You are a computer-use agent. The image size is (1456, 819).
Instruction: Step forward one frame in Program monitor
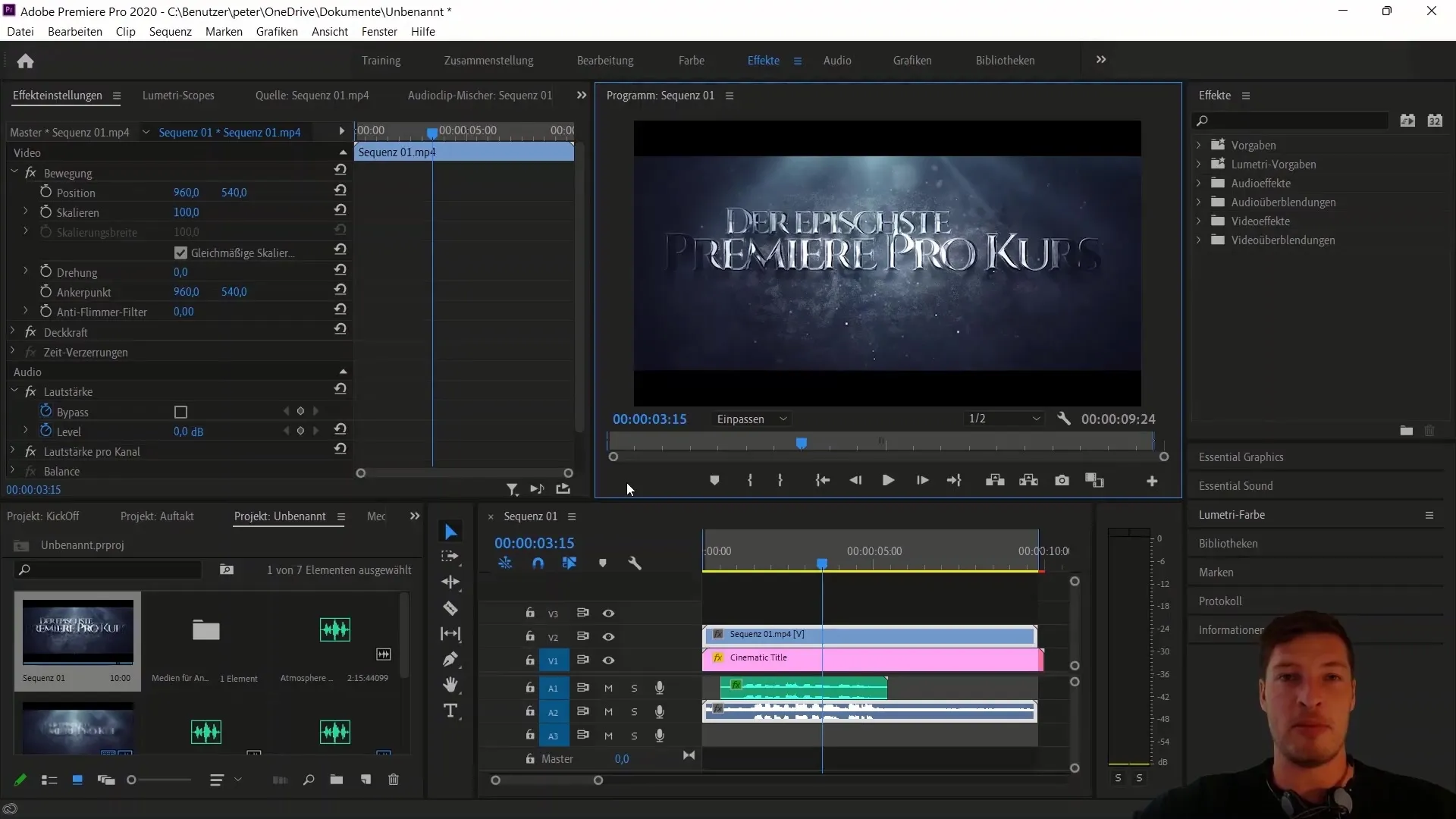tap(922, 481)
